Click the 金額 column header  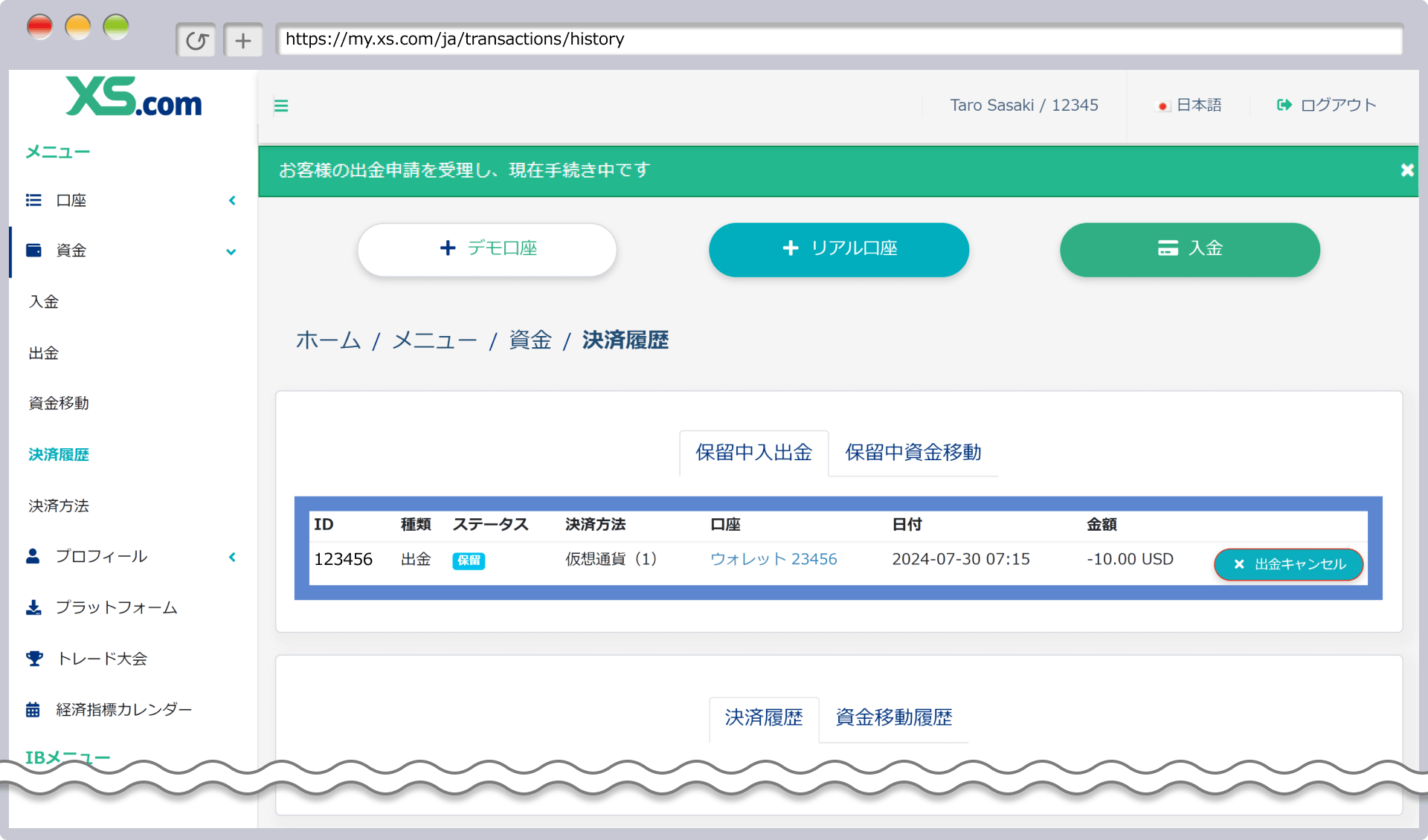[x=1101, y=525]
